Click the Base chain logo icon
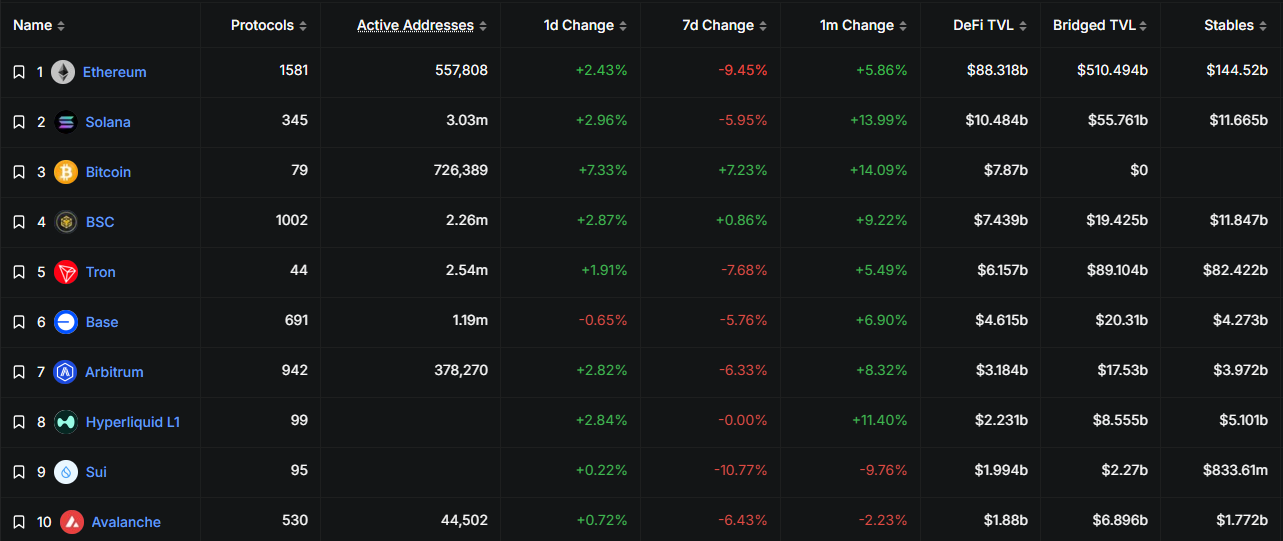The height and width of the screenshot is (541, 1283). coord(66,322)
